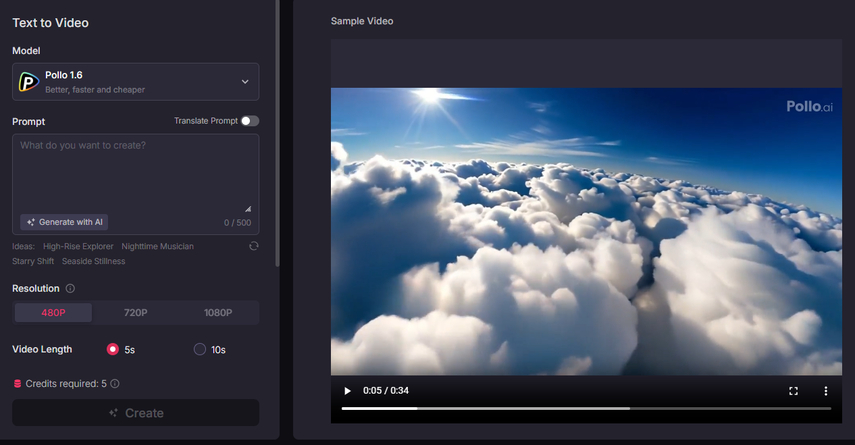
Task: Select the 5s video length option
Action: 113,349
